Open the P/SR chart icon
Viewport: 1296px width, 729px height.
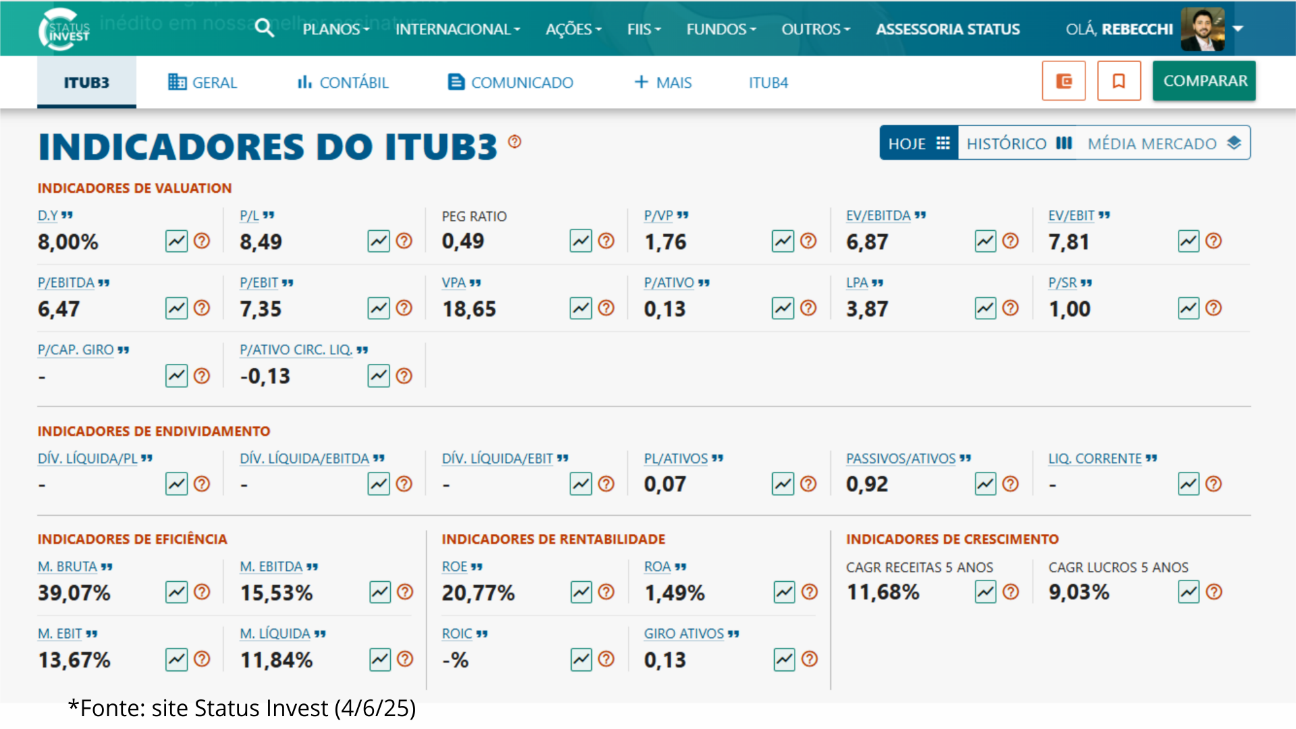[x=1188, y=308]
